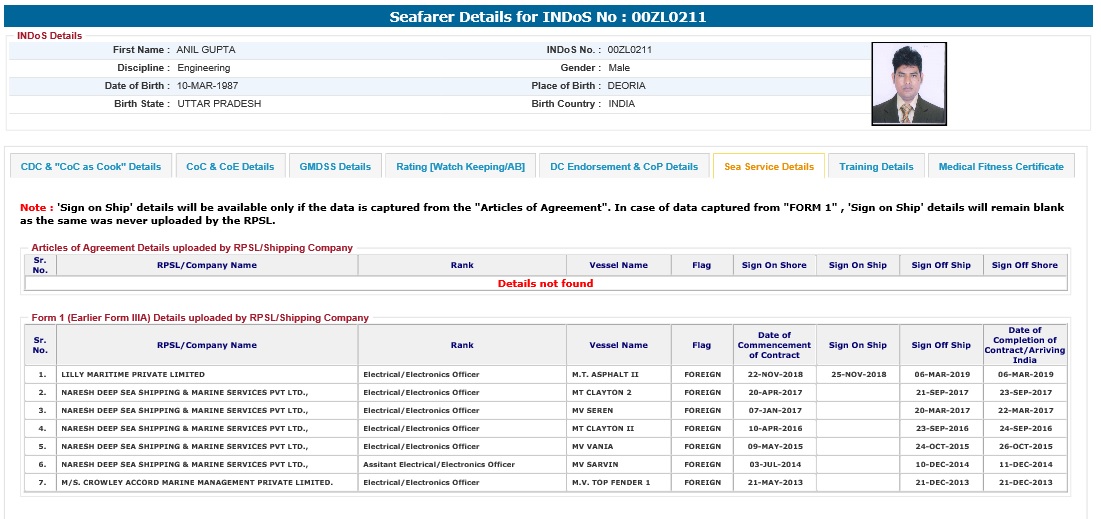This screenshot has width=1101, height=519.
Task: Open the Medical Fitness Certificate tab
Action: click(x=1001, y=167)
